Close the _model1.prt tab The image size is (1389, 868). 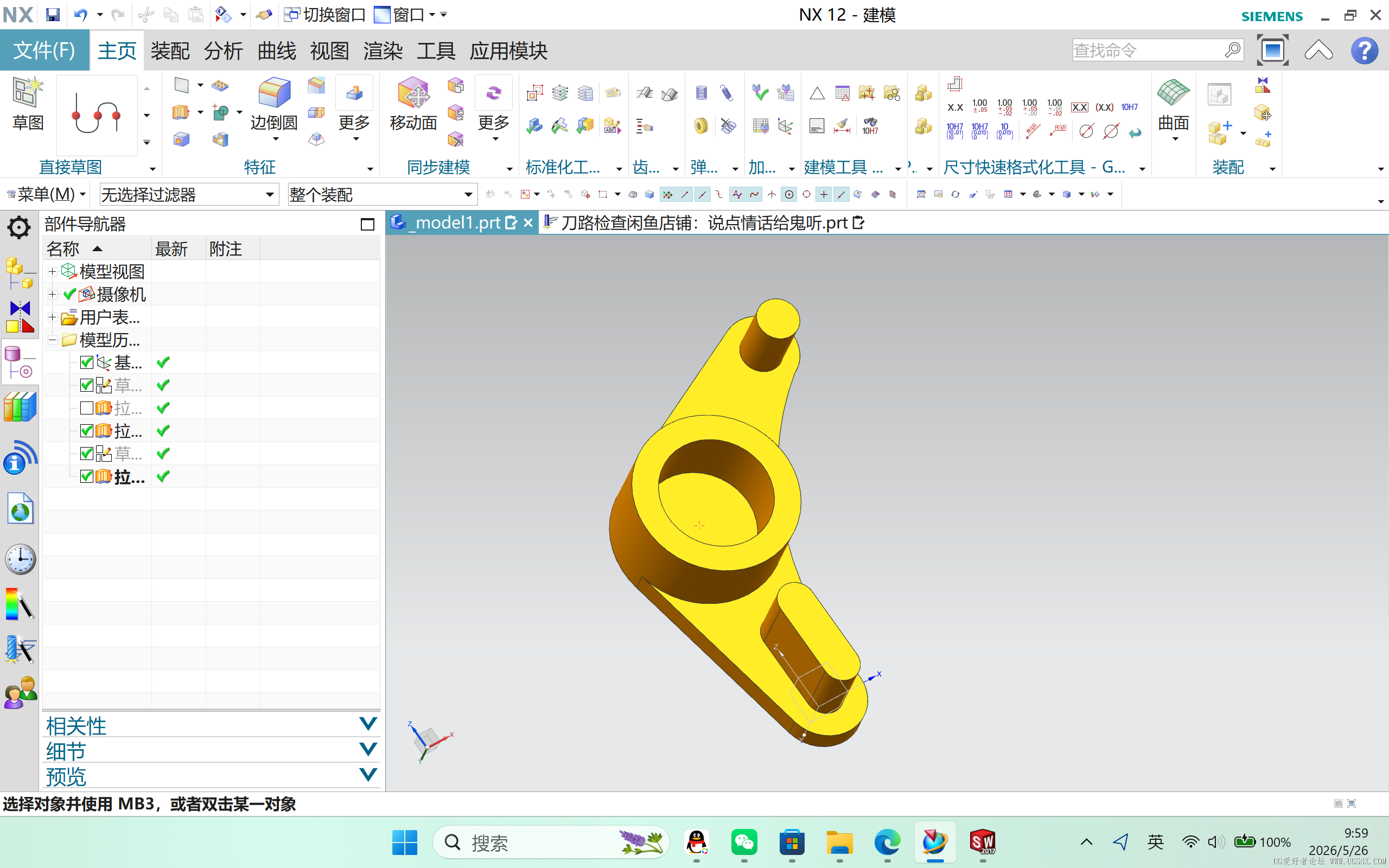tap(528, 223)
